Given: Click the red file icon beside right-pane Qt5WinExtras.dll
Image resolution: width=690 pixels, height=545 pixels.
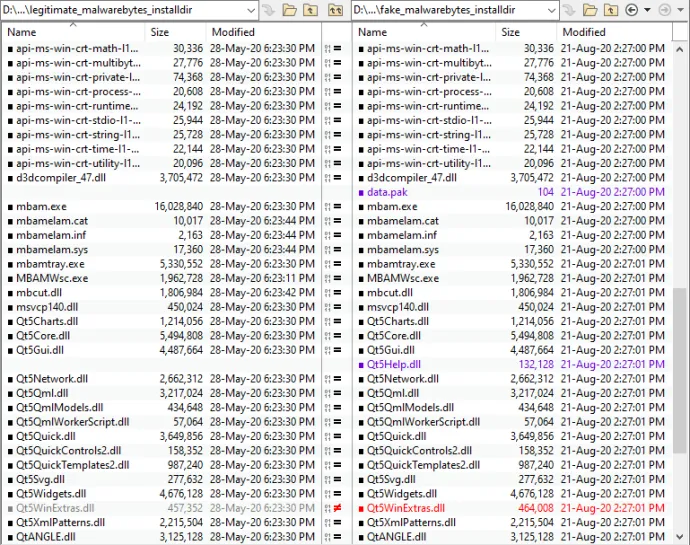Looking at the screenshot, I should pyautogui.click(x=361, y=508).
